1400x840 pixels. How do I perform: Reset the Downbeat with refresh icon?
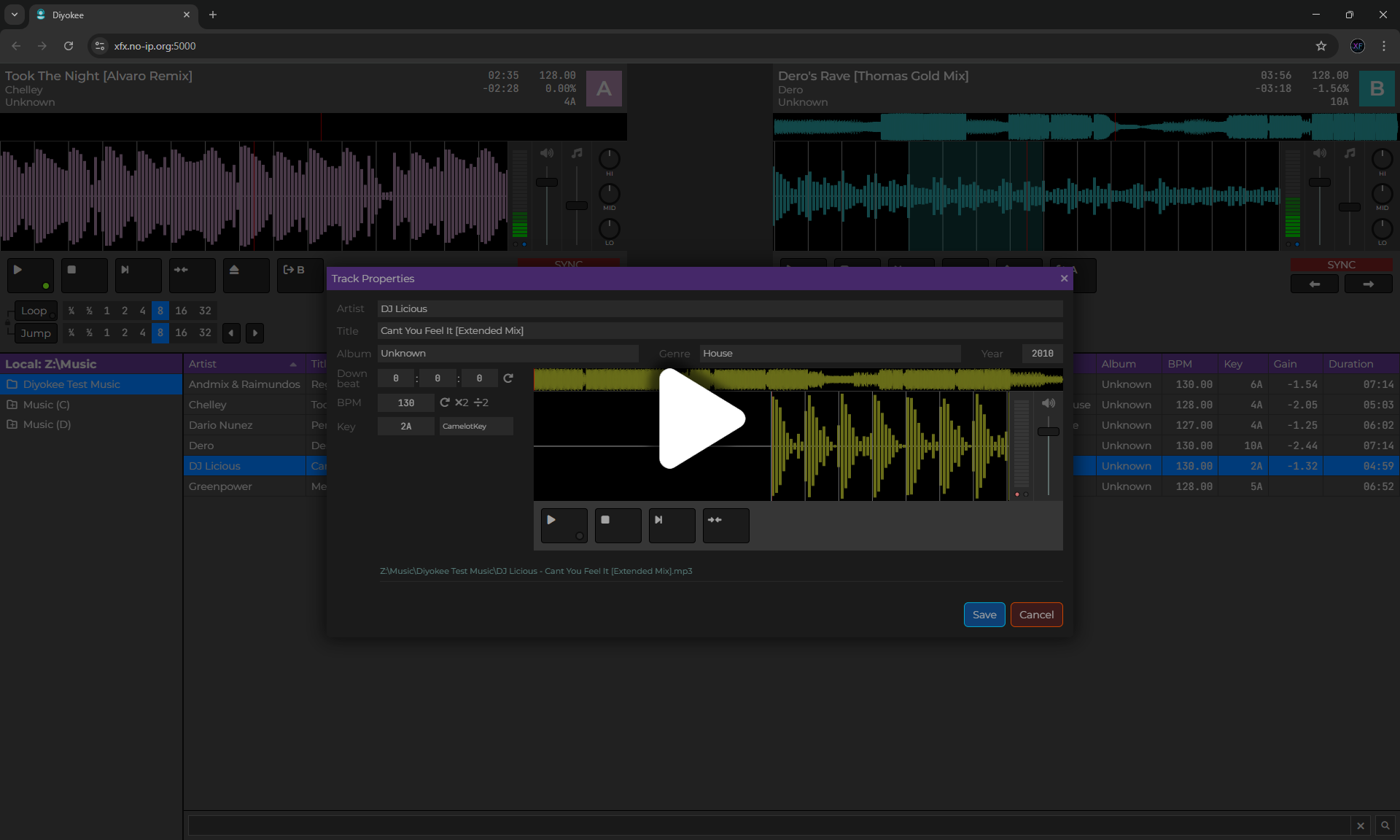coord(508,378)
